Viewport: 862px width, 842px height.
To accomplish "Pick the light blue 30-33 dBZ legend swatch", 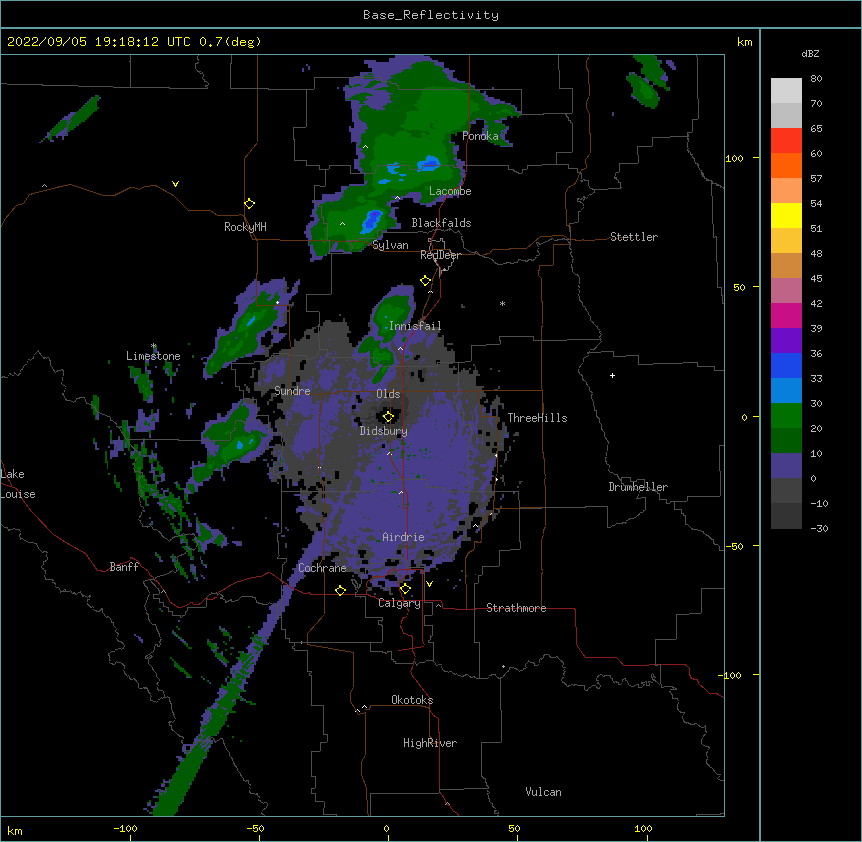I will pyautogui.click(x=786, y=390).
